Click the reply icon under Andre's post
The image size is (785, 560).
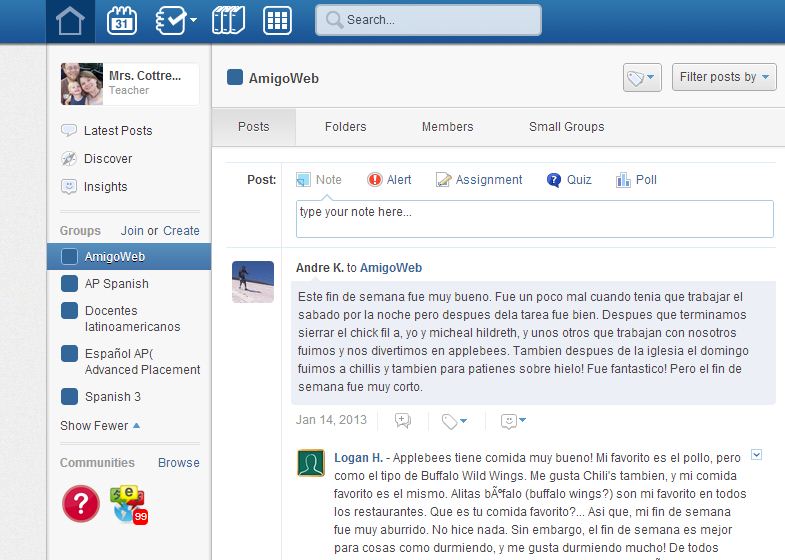click(x=402, y=421)
